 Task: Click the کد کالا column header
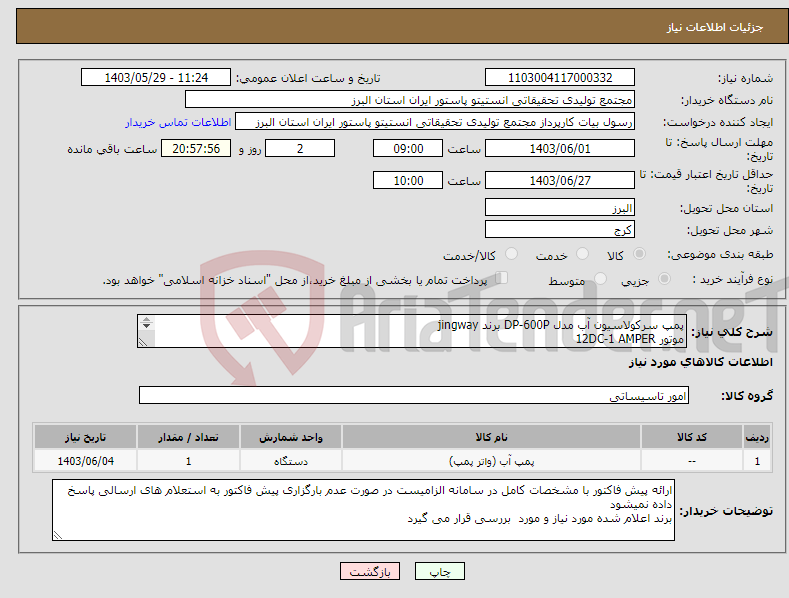(692, 437)
